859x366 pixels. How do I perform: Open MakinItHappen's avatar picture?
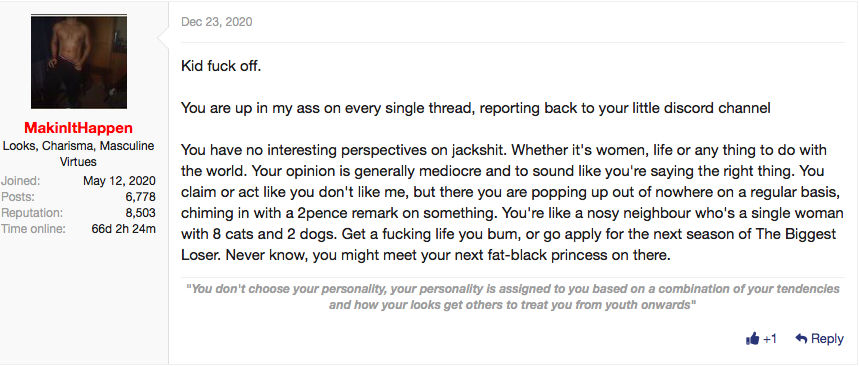point(79,61)
